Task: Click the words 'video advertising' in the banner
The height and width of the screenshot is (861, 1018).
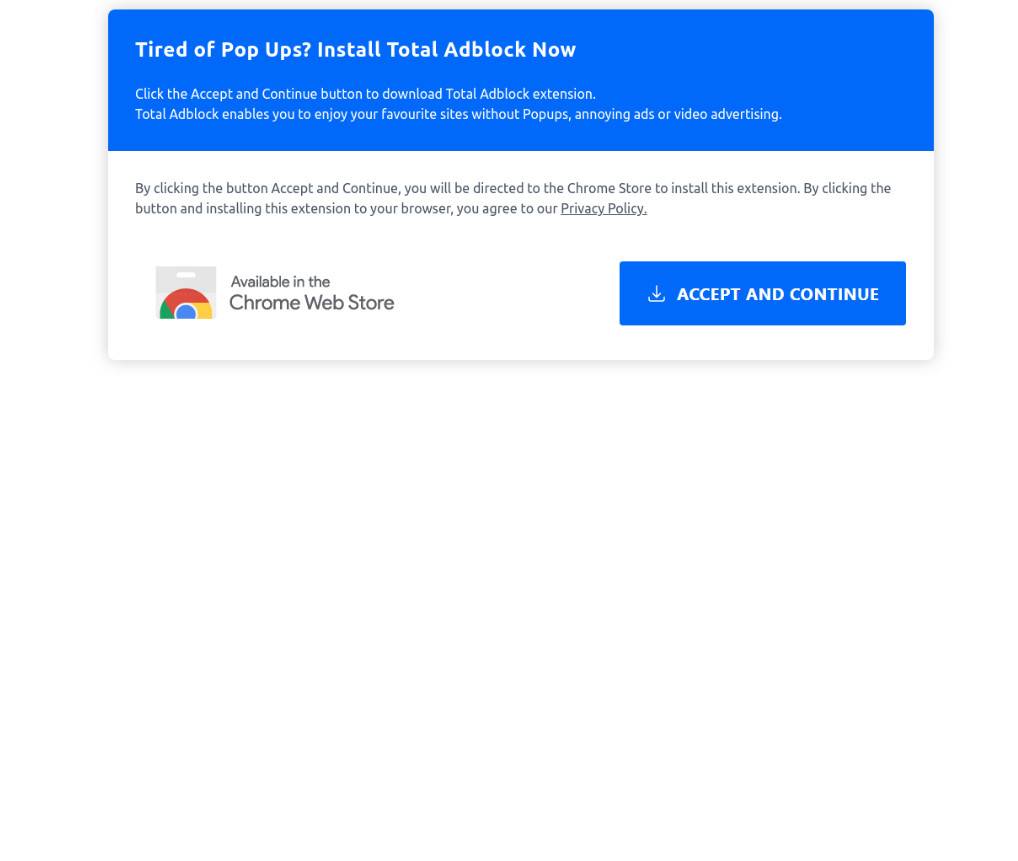Action: (x=727, y=114)
